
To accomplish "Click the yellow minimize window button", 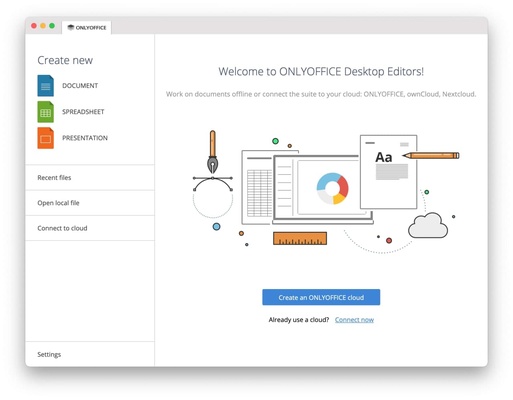I will coord(43,26).
